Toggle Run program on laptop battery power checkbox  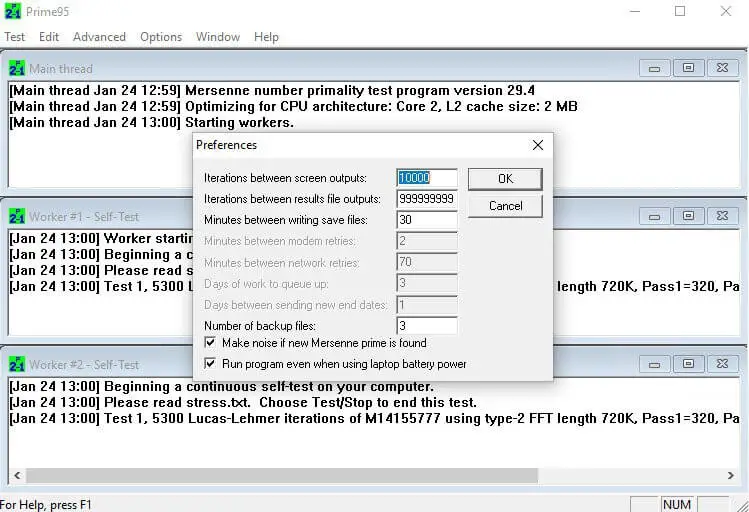point(210,363)
